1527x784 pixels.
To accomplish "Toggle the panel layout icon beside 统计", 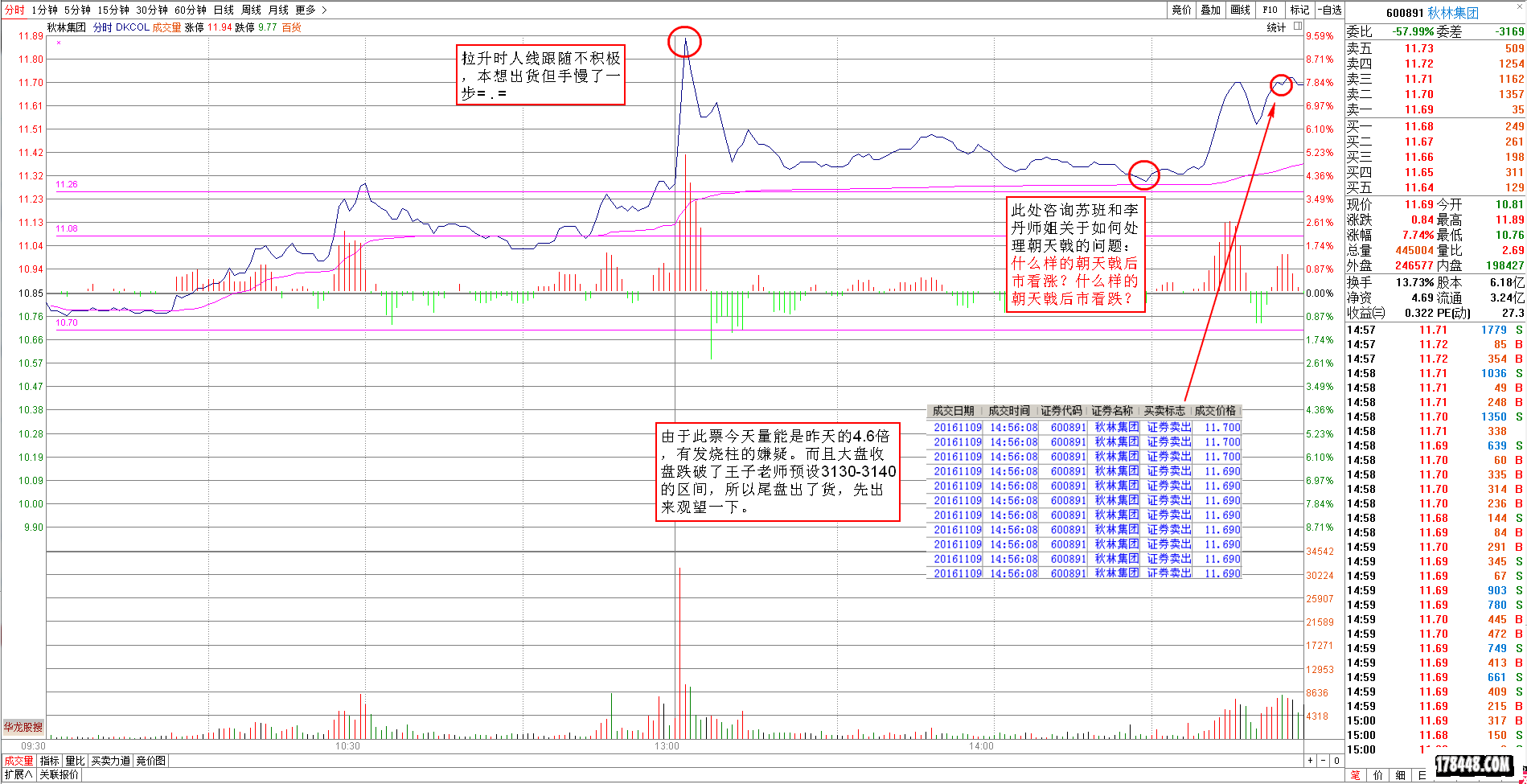I will tap(1298, 27).
